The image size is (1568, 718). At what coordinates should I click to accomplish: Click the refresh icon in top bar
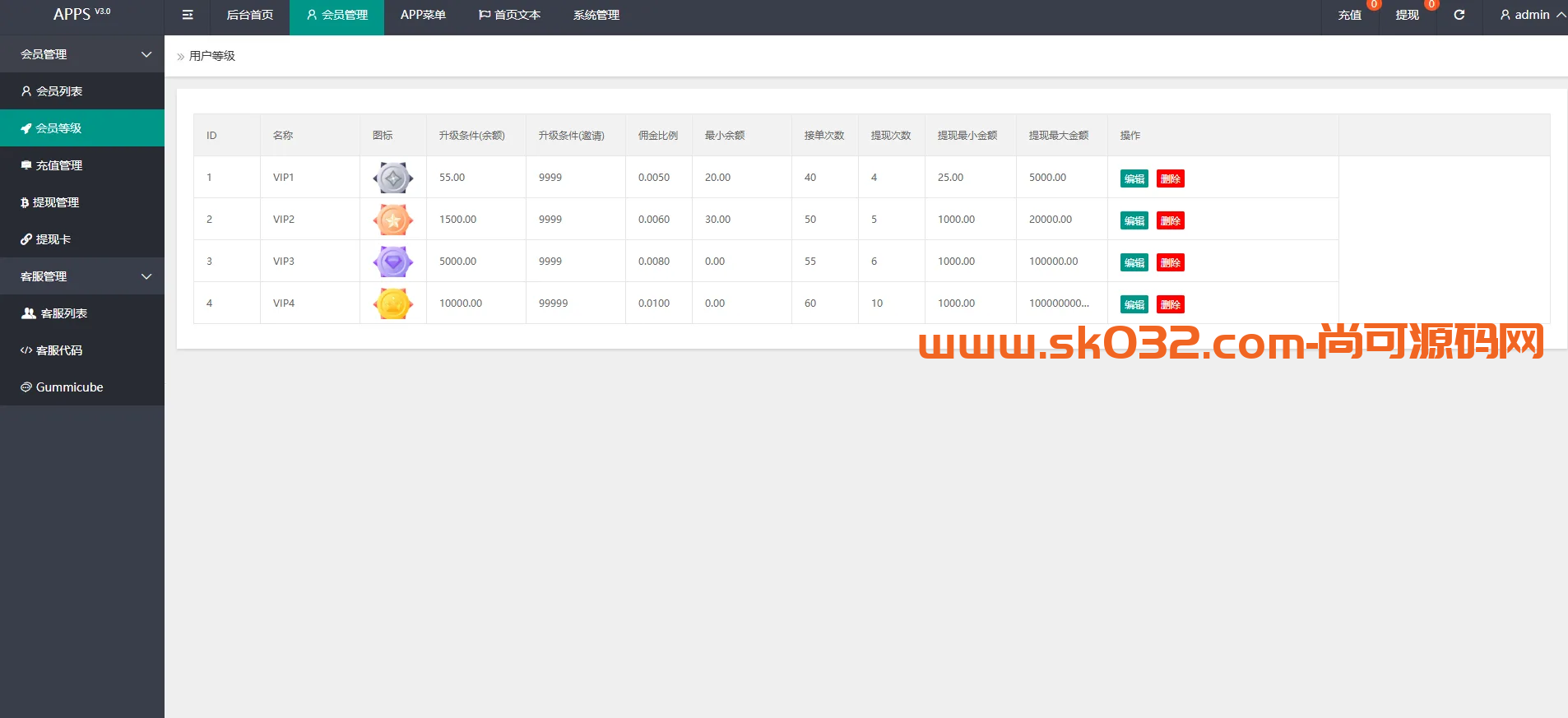1459,15
